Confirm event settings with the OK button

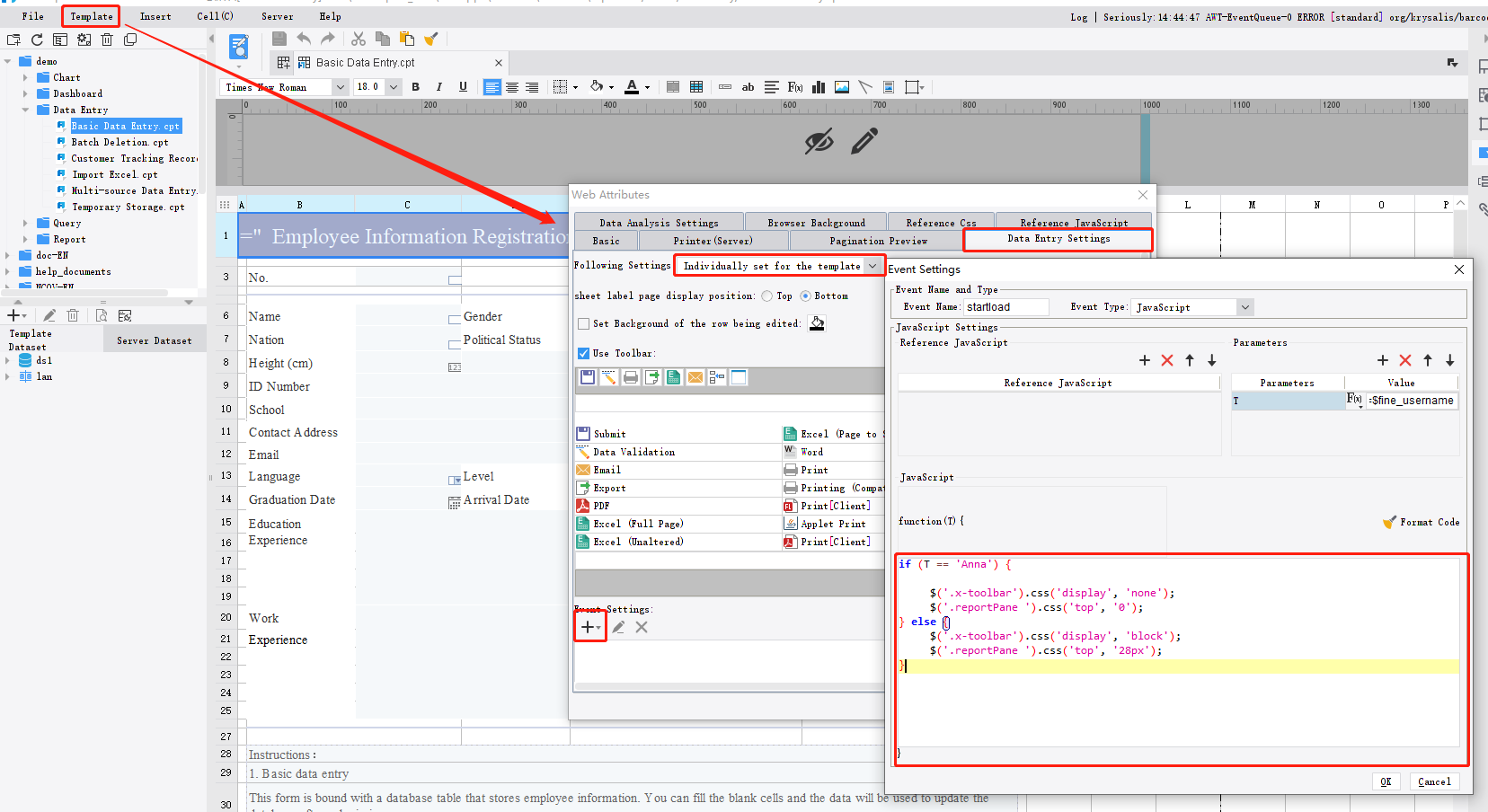tap(1386, 781)
